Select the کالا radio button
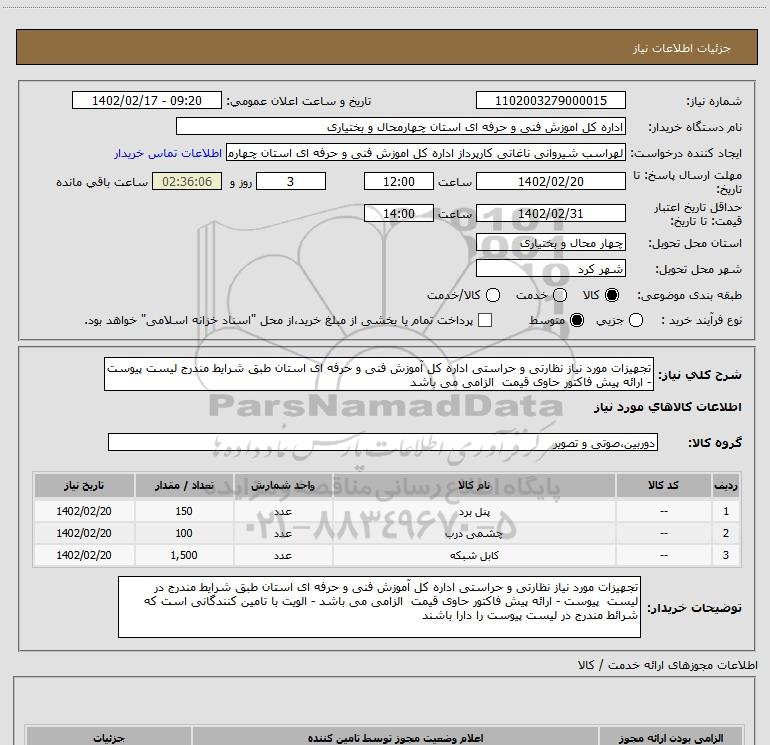This screenshot has width=770, height=745. coord(612,295)
